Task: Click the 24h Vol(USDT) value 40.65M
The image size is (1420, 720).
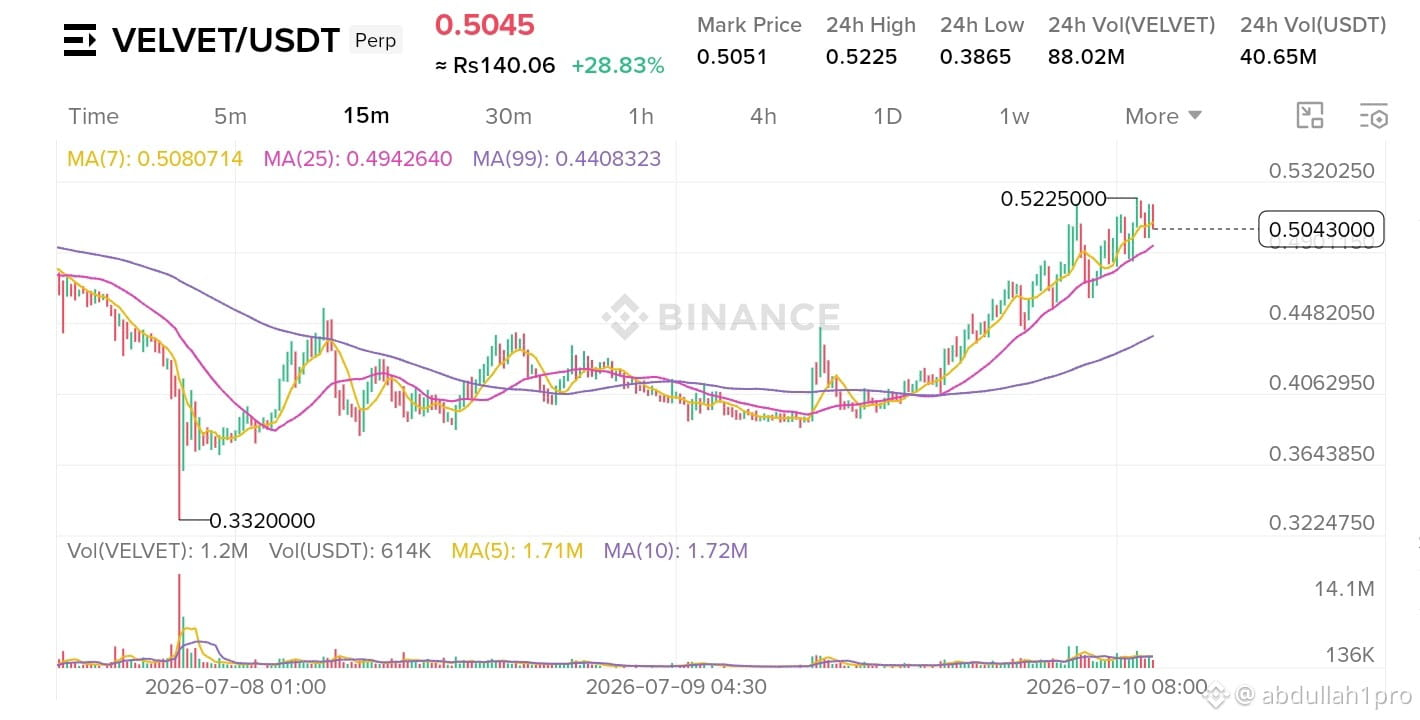Action: click(x=1278, y=57)
